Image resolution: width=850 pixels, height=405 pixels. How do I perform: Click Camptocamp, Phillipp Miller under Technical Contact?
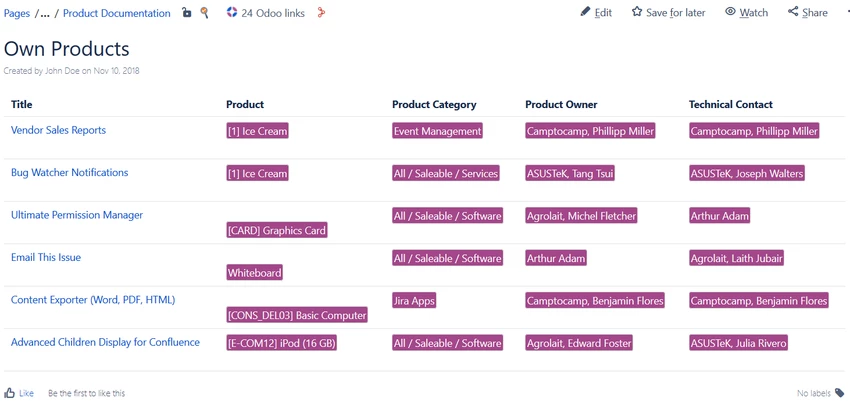(x=755, y=131)
